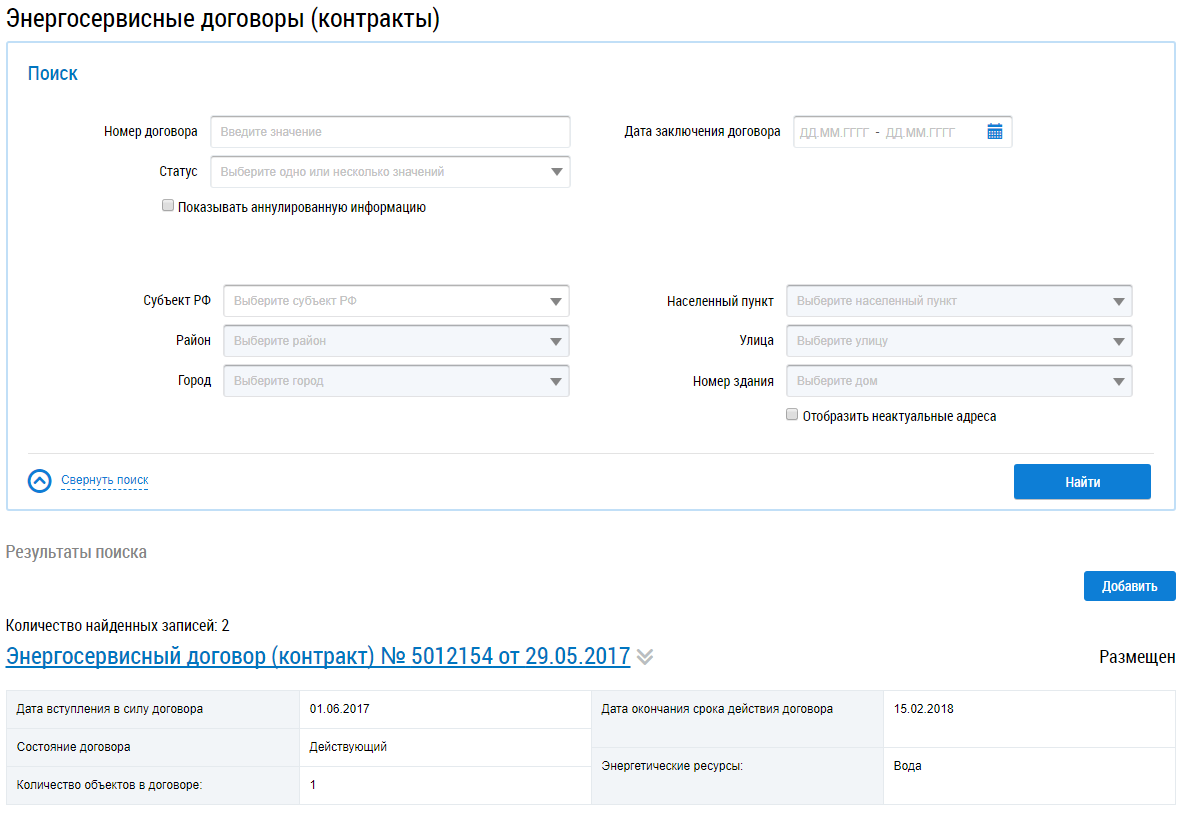Expand the Населенный пункт dropdown
The width and height of the screenshot is (1186, 820).
tap(959, 301)
